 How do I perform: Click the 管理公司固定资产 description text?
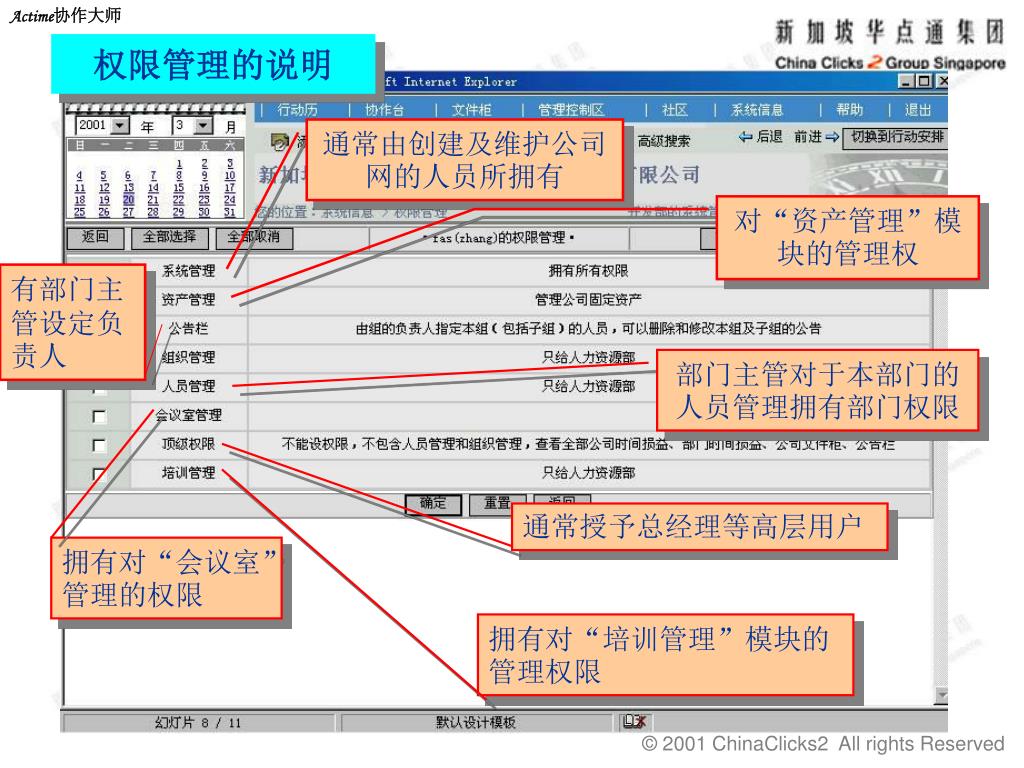588,300
